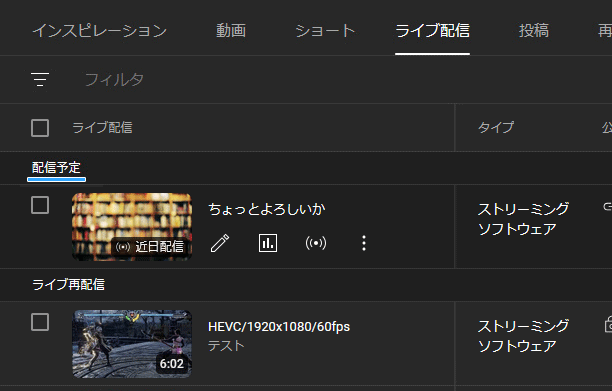Image resolution: width=612 pixels, height=391 pixels.
Task: Click the HEVC/1920x1080/60fps title
Action: click(x=279, y=327)
